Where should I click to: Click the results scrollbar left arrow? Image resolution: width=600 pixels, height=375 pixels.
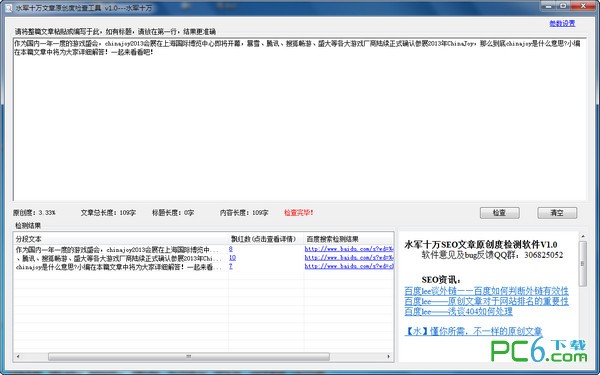click(18, 357)
